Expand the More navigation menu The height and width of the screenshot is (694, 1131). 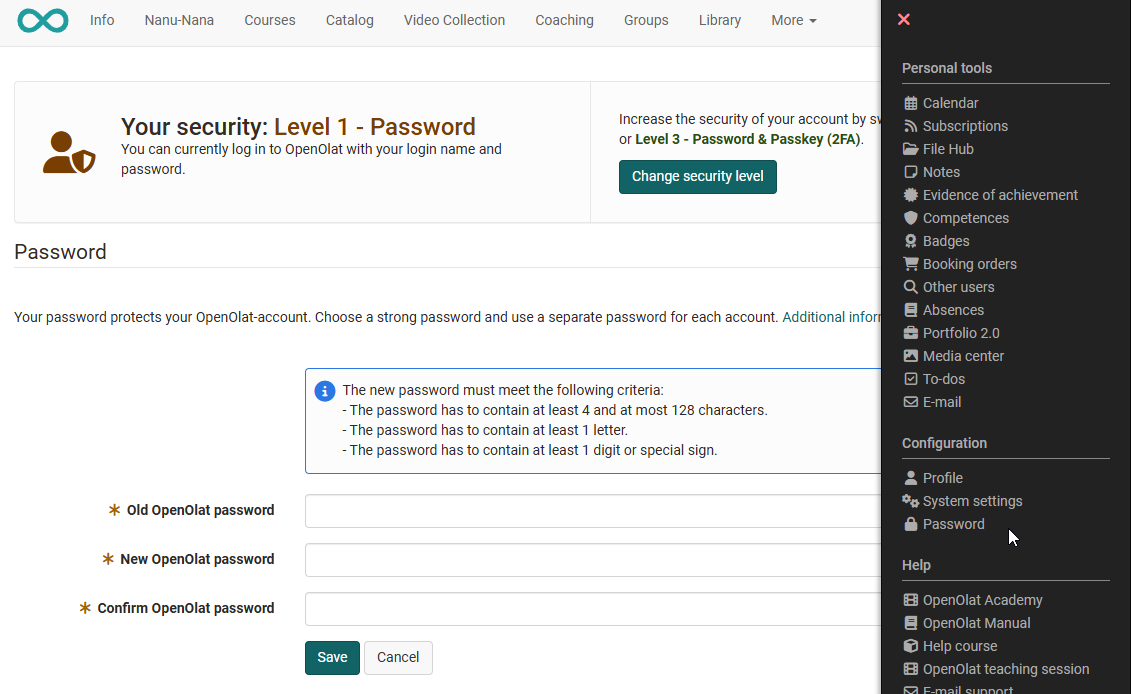[x=793, y=19]
